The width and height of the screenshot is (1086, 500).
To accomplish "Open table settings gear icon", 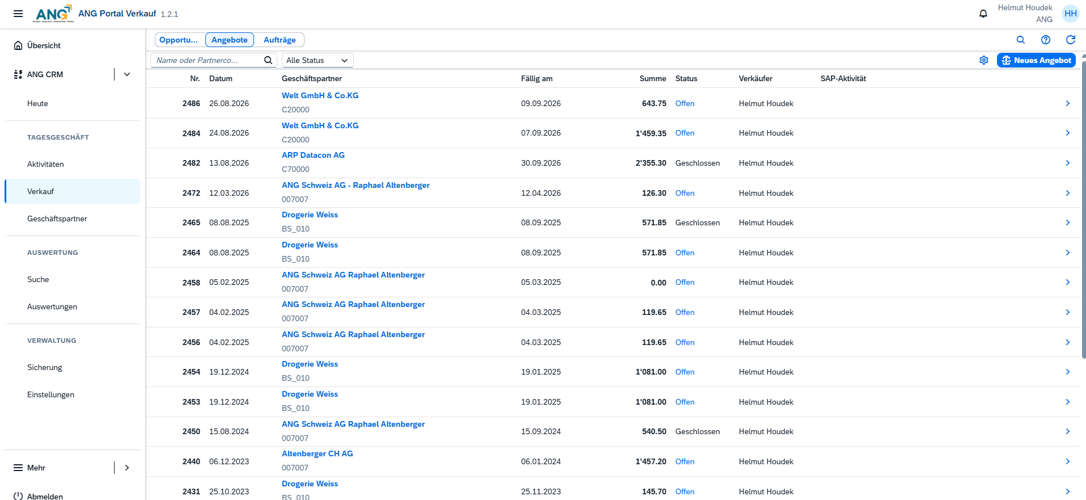I will tap(983, 60).
